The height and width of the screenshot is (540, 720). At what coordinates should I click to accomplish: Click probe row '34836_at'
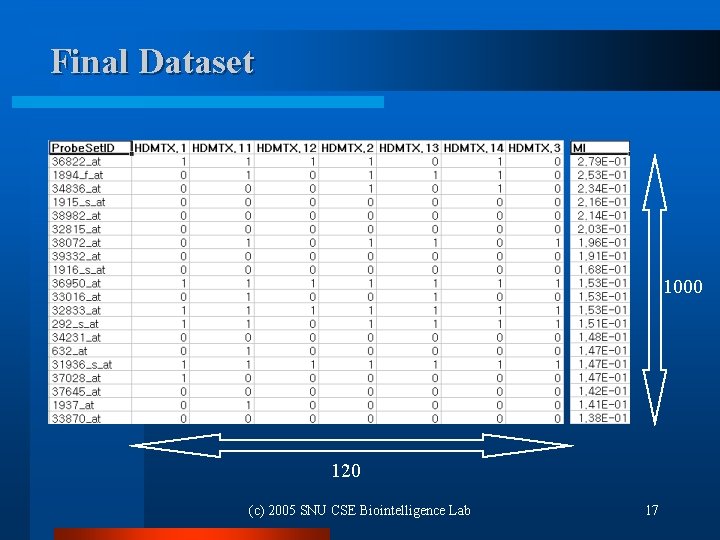tap(306, 189)
